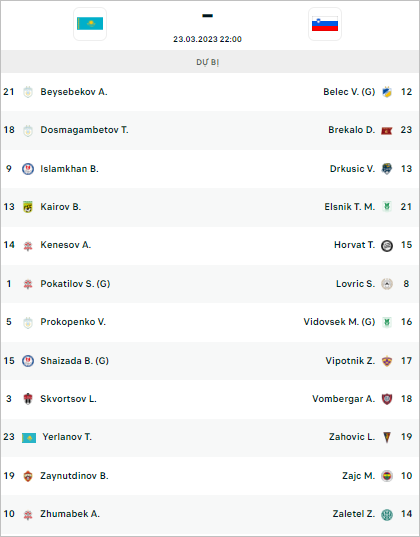Click the Slovenia flag team logo

[325, 24]
